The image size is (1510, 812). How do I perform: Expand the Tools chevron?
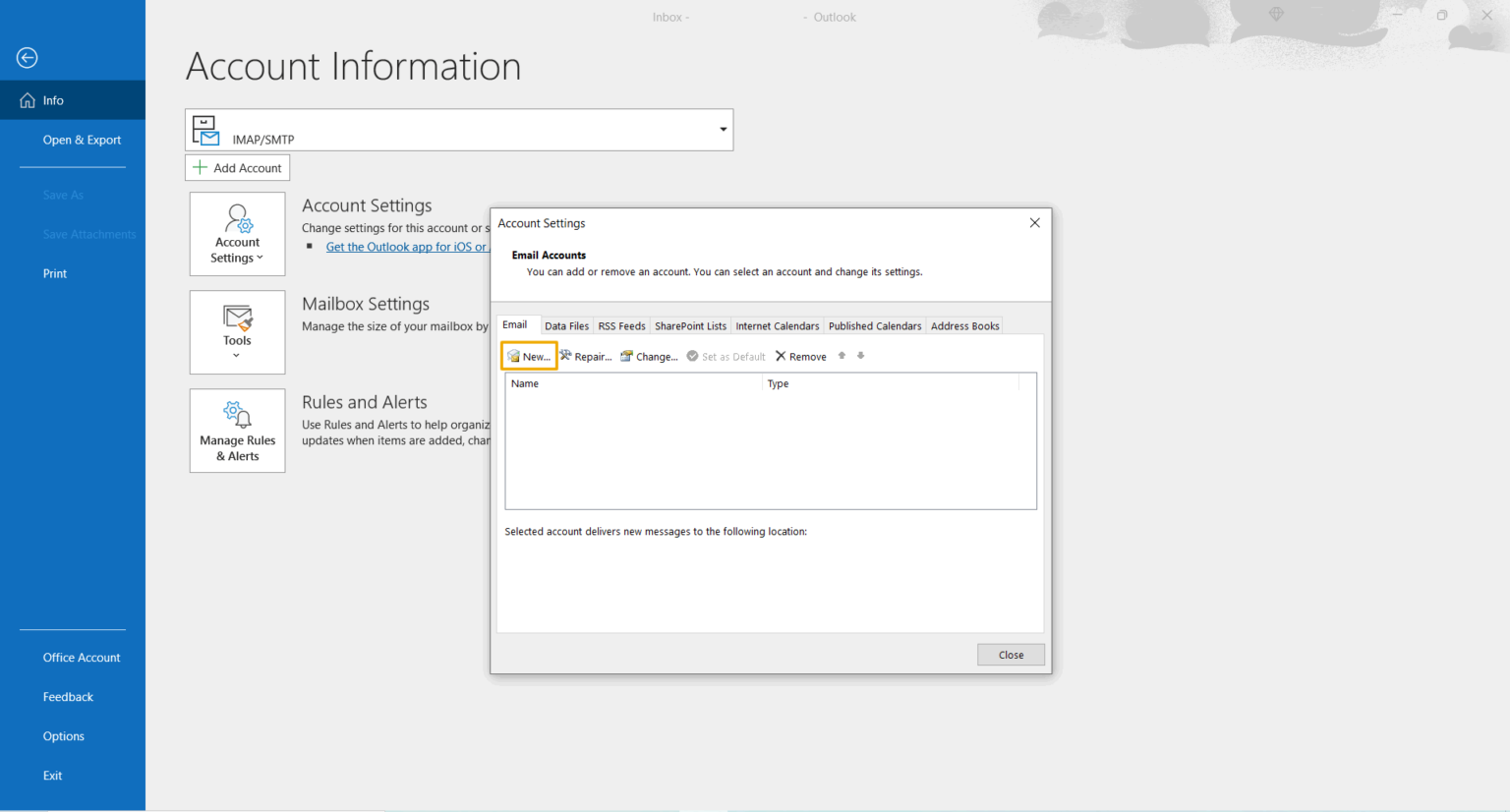pyautogui.click(x=237, y=355)
